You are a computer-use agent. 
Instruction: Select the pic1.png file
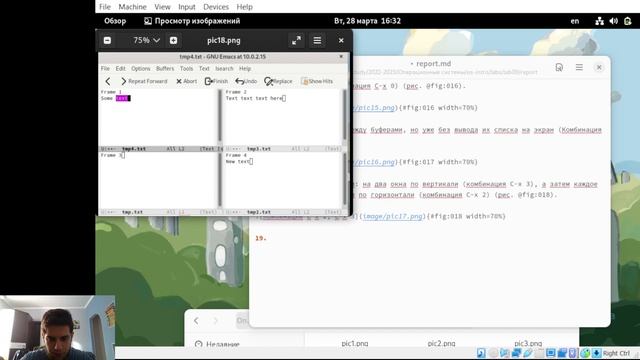pos(355,343)
